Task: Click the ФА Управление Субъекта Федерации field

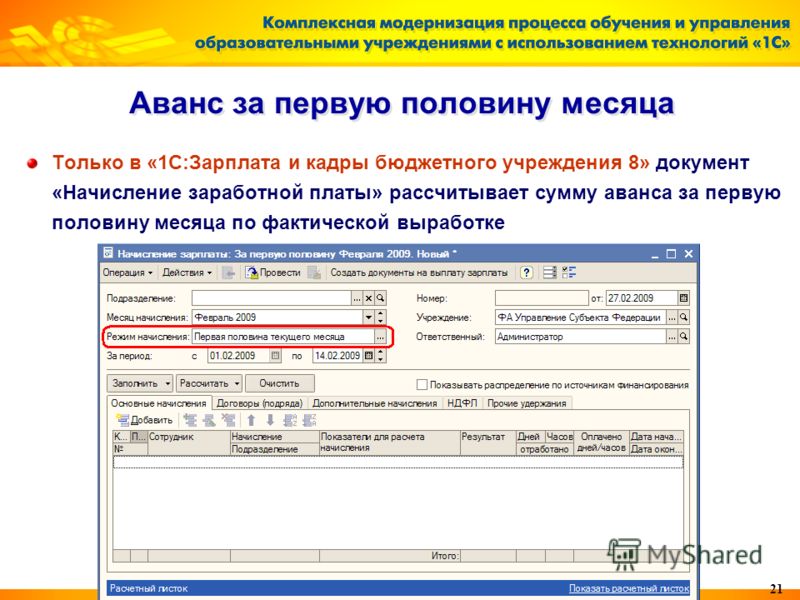Action: [x=581, y=317]
